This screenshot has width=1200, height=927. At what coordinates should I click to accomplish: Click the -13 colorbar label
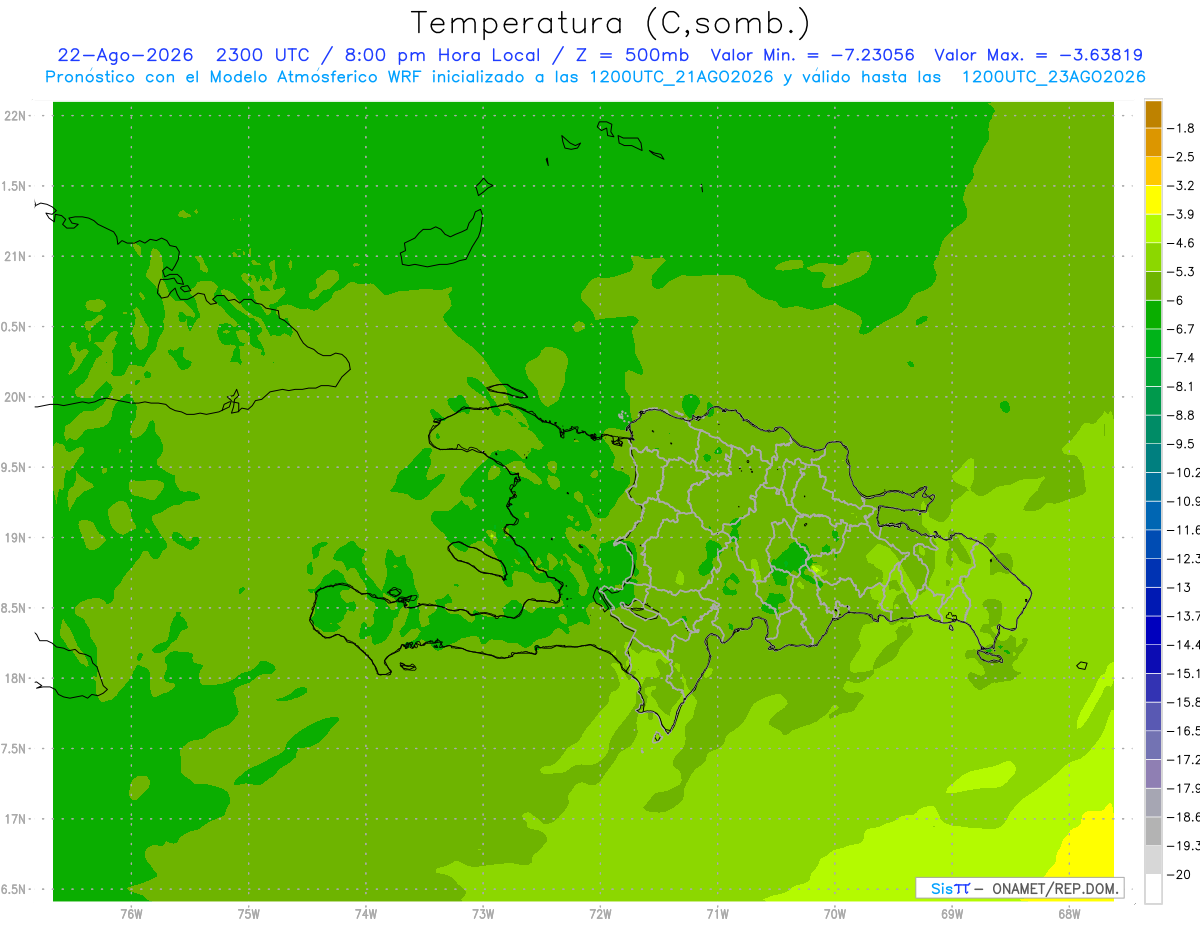click(1180, 587)
